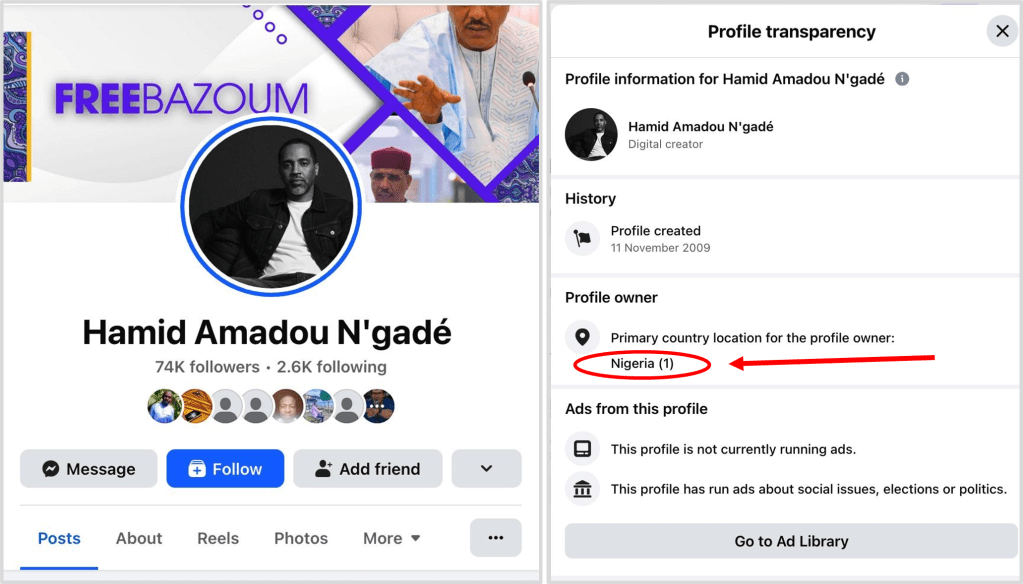1023x584 pixels.
Task: Open the More tab dropdown
Action: (x=391, y=538)
